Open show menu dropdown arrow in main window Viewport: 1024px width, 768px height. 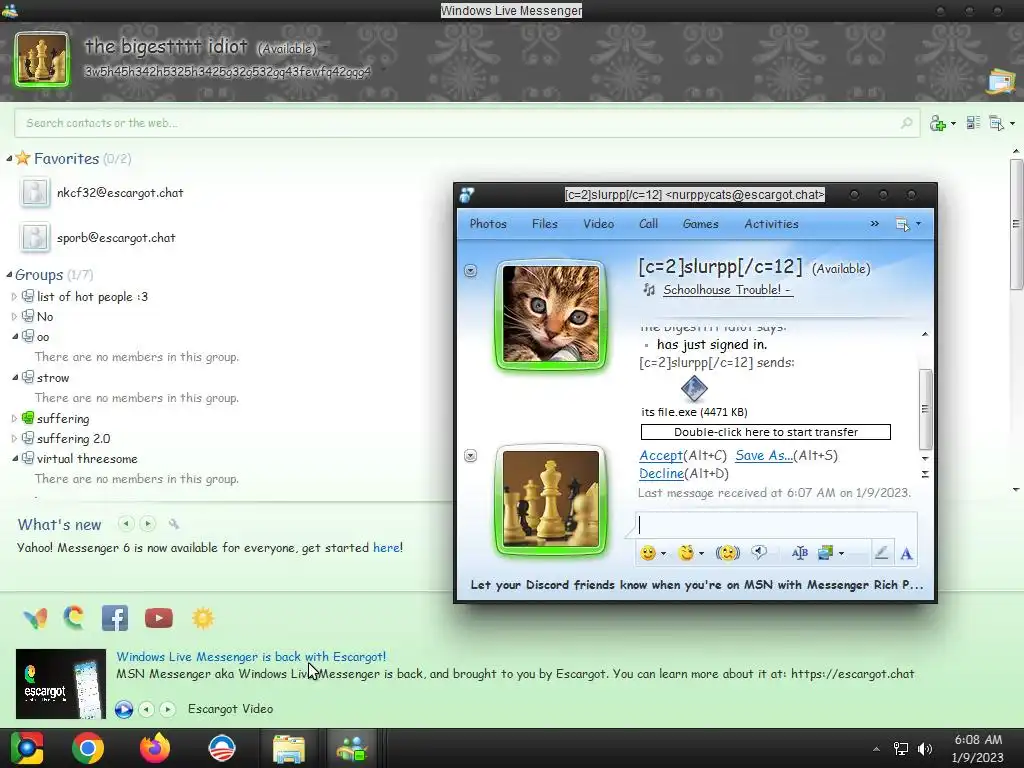tap(1012, 123)
